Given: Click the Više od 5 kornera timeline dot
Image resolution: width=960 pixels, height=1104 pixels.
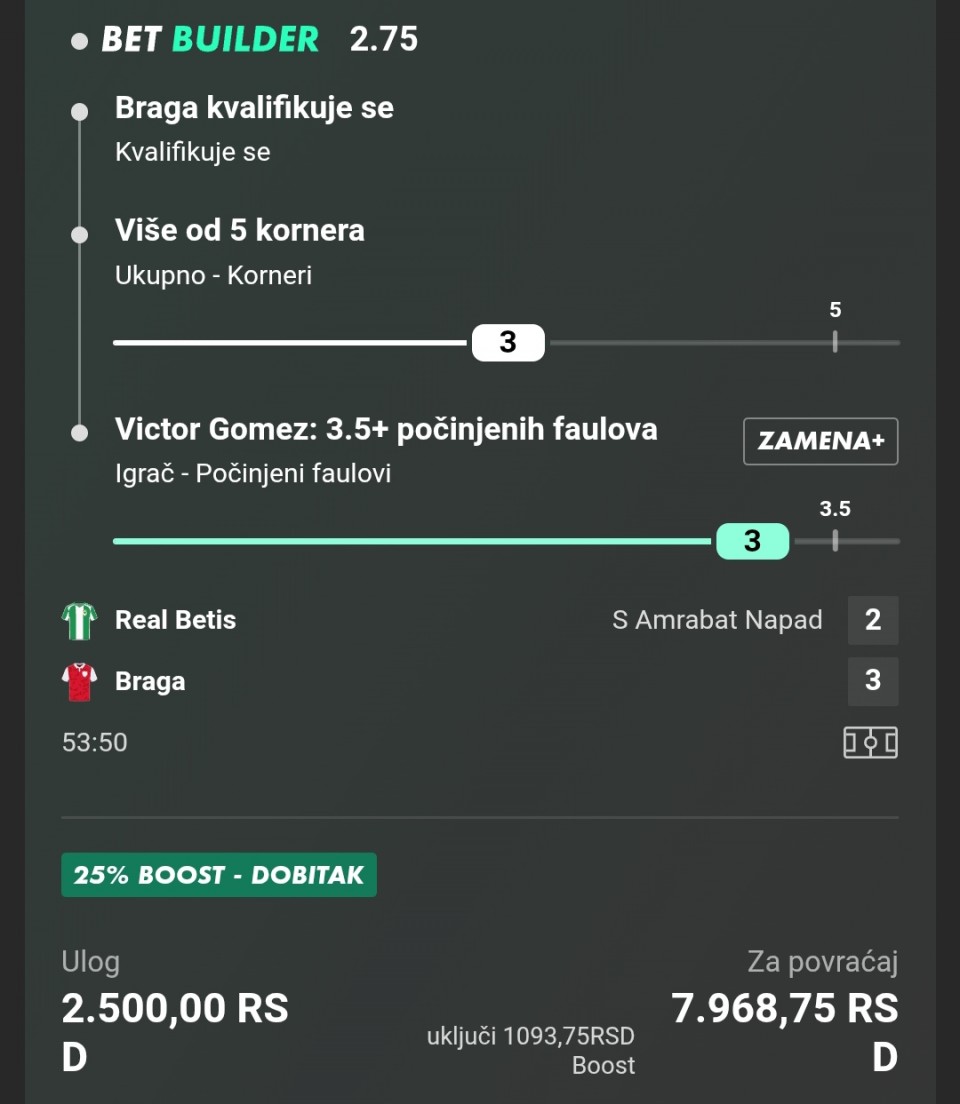Looking at the screenshot, I should pyautogui.click(x=80, y=234).
